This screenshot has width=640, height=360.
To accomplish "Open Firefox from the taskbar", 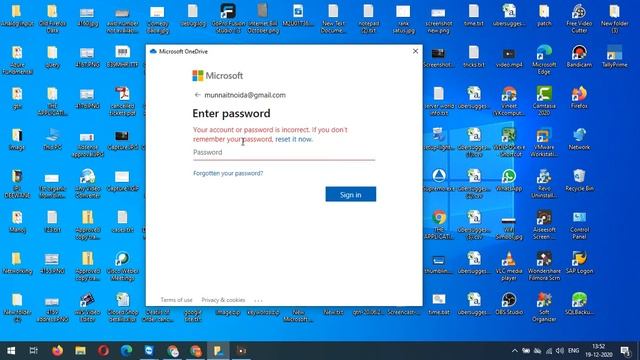I will click(x=57, y=351).
